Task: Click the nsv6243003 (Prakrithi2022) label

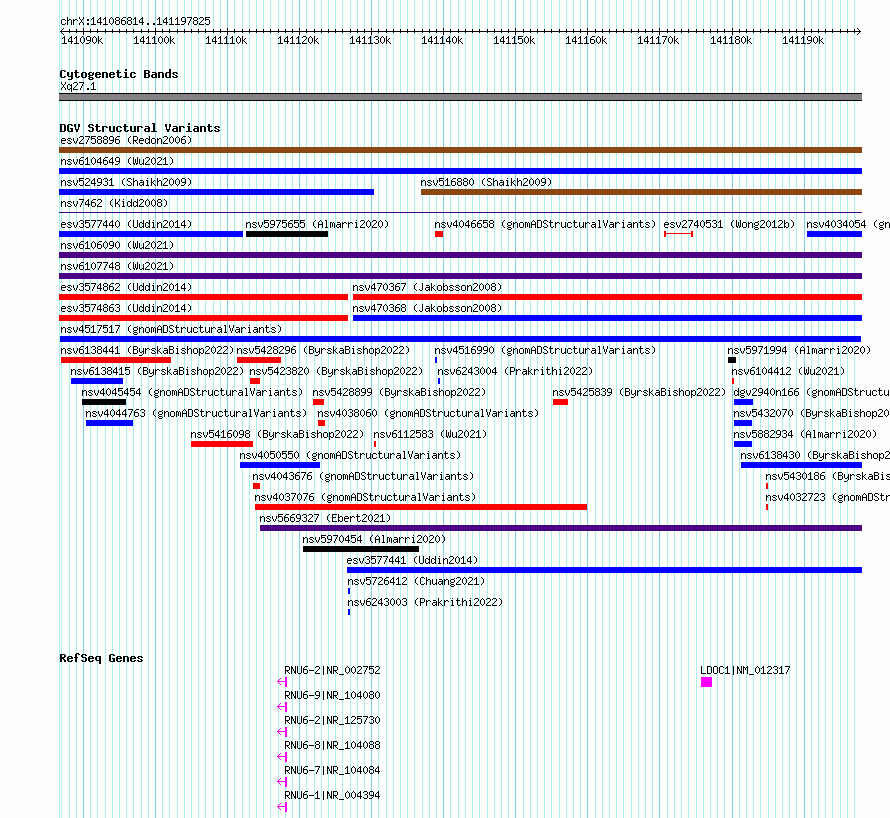Action: pyautogui.click(x=425, y=602)
